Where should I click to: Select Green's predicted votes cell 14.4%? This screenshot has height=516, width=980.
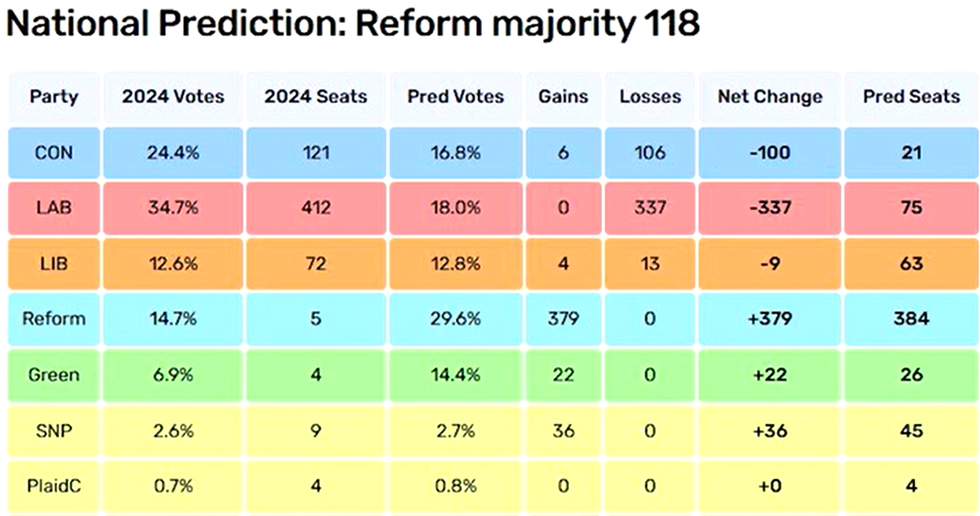click(x=455, y=375)
